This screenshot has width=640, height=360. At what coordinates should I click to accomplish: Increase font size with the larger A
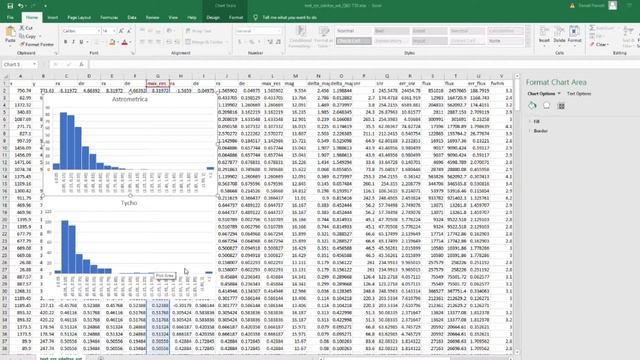tap(121, 31)
